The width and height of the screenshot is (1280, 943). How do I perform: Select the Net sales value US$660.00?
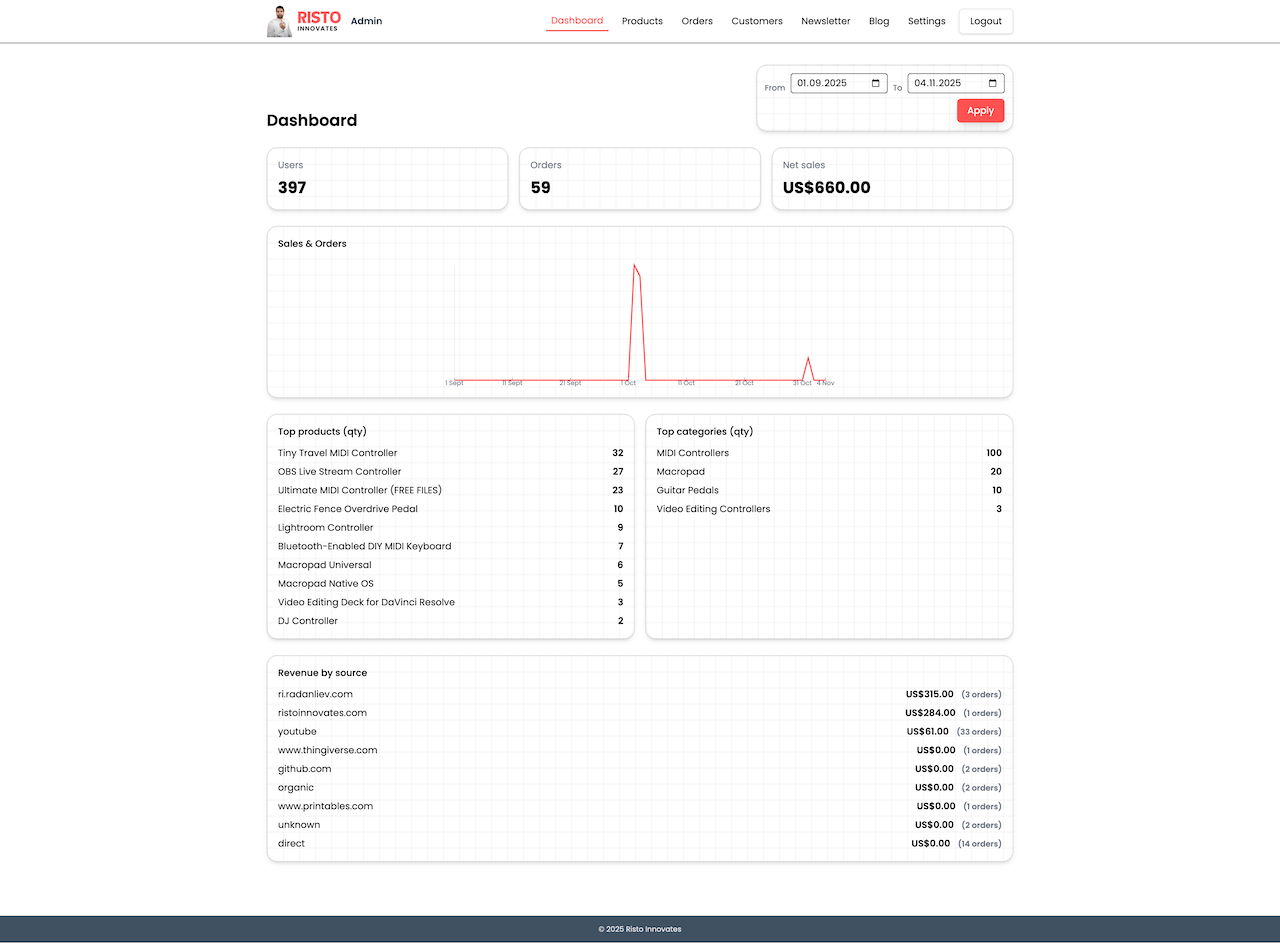coord(827,188)
